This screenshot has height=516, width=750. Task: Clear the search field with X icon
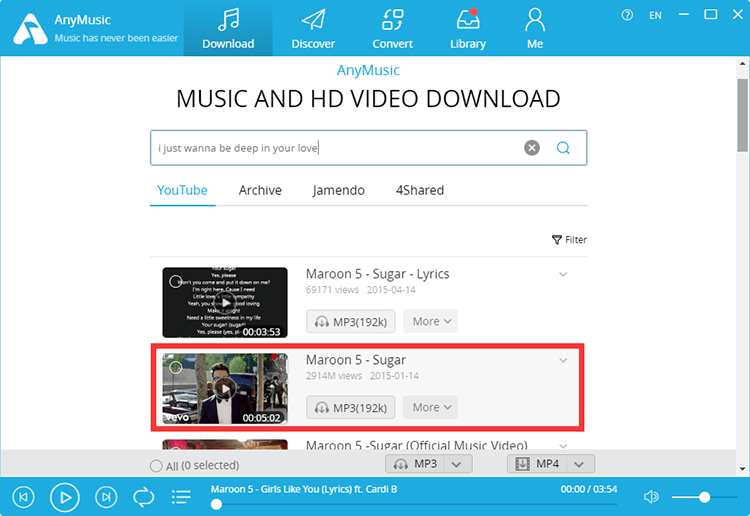click(x=532, y=148)
